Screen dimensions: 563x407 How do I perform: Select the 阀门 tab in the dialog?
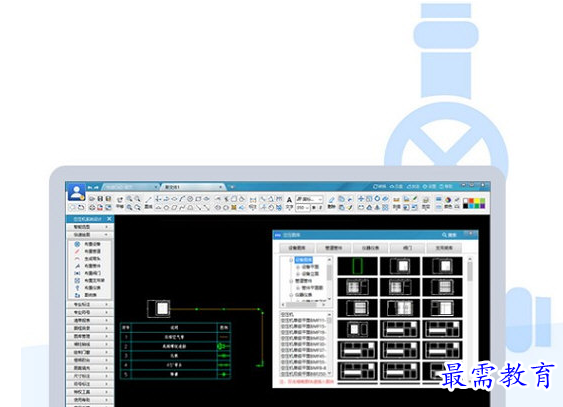(x=407, y=248)
